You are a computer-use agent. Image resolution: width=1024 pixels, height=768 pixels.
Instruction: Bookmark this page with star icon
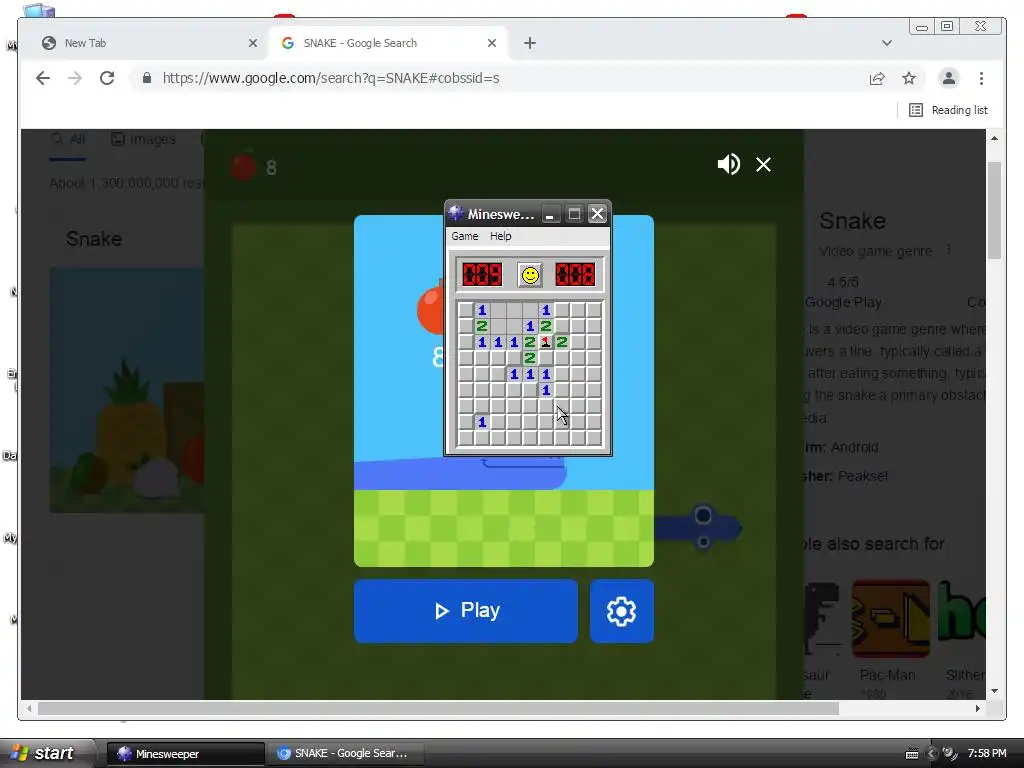[909, 78]
